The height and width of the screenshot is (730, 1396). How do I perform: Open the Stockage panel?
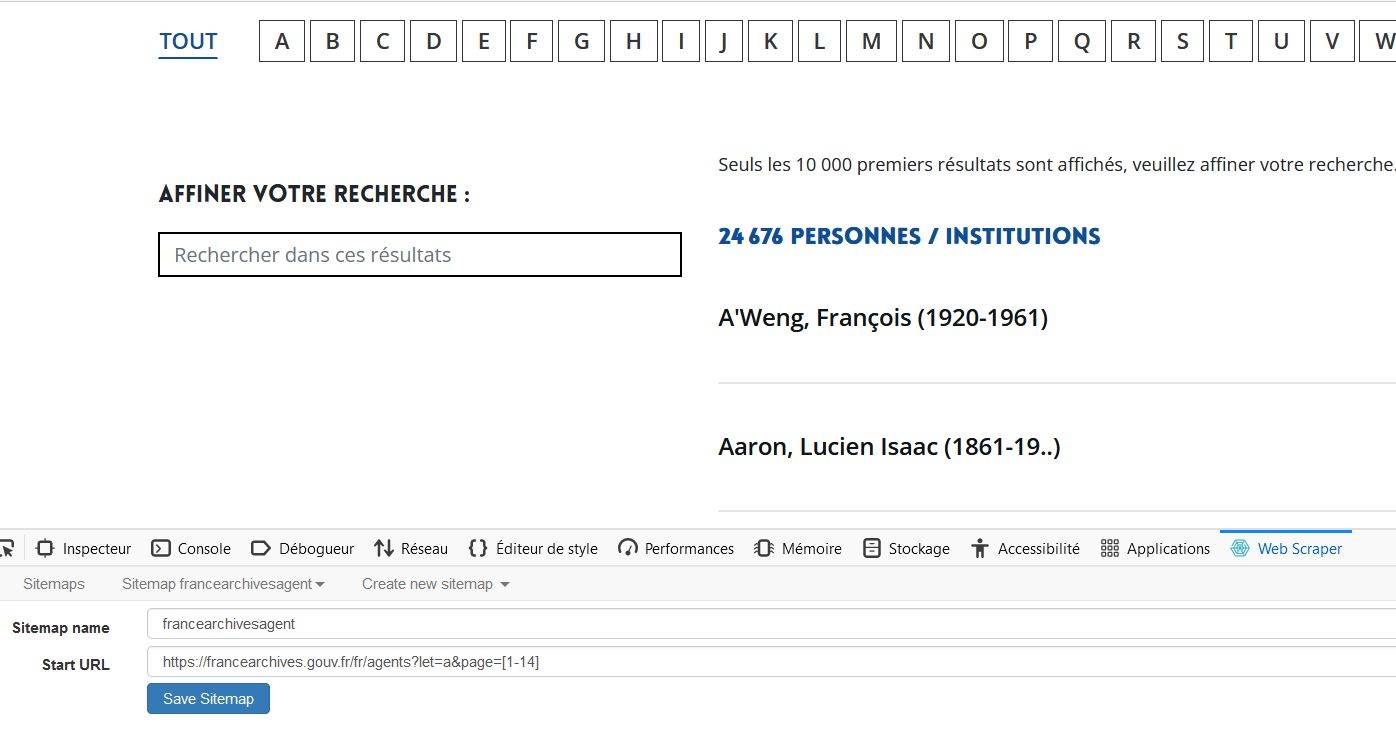906,548
